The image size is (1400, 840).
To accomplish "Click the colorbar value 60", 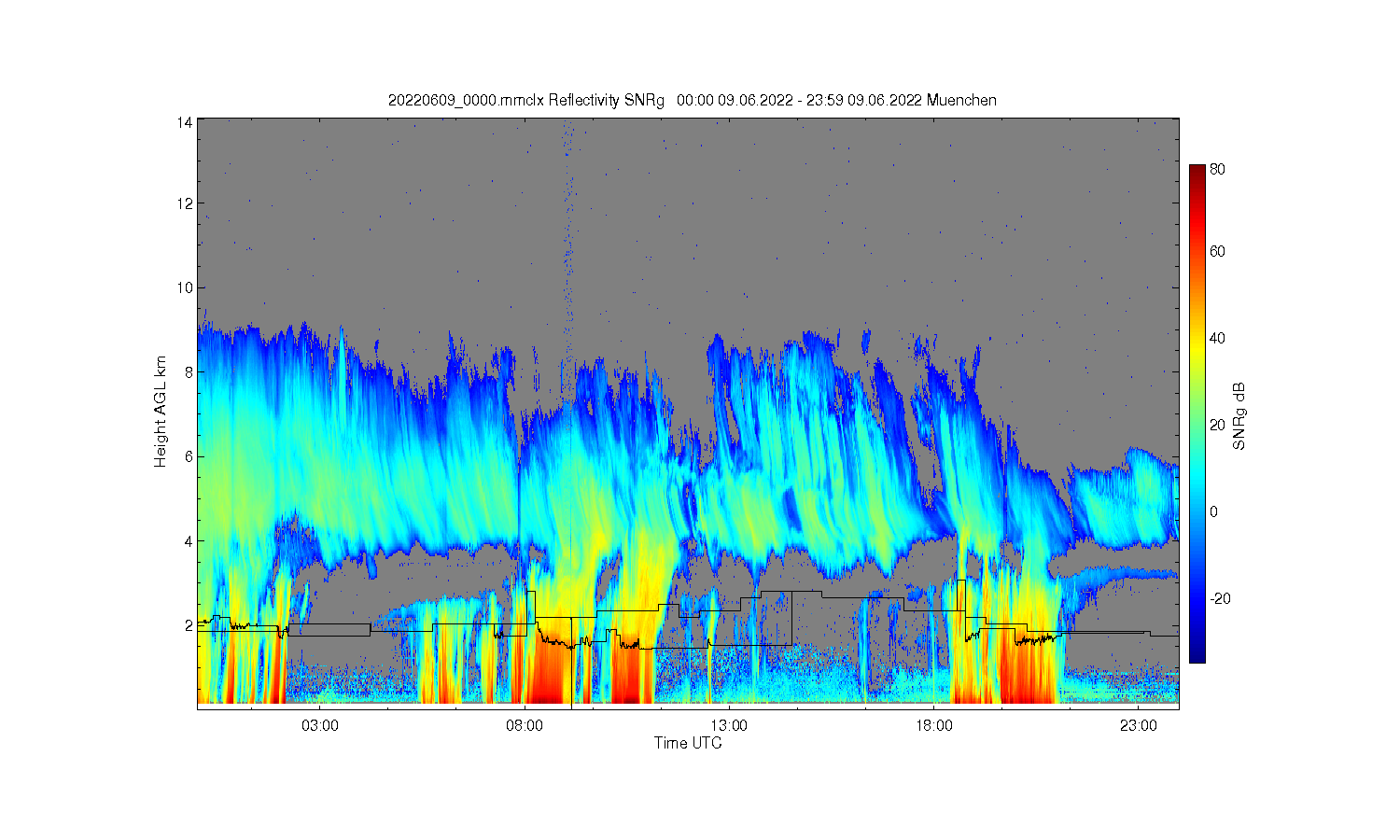I will 1218,251.
